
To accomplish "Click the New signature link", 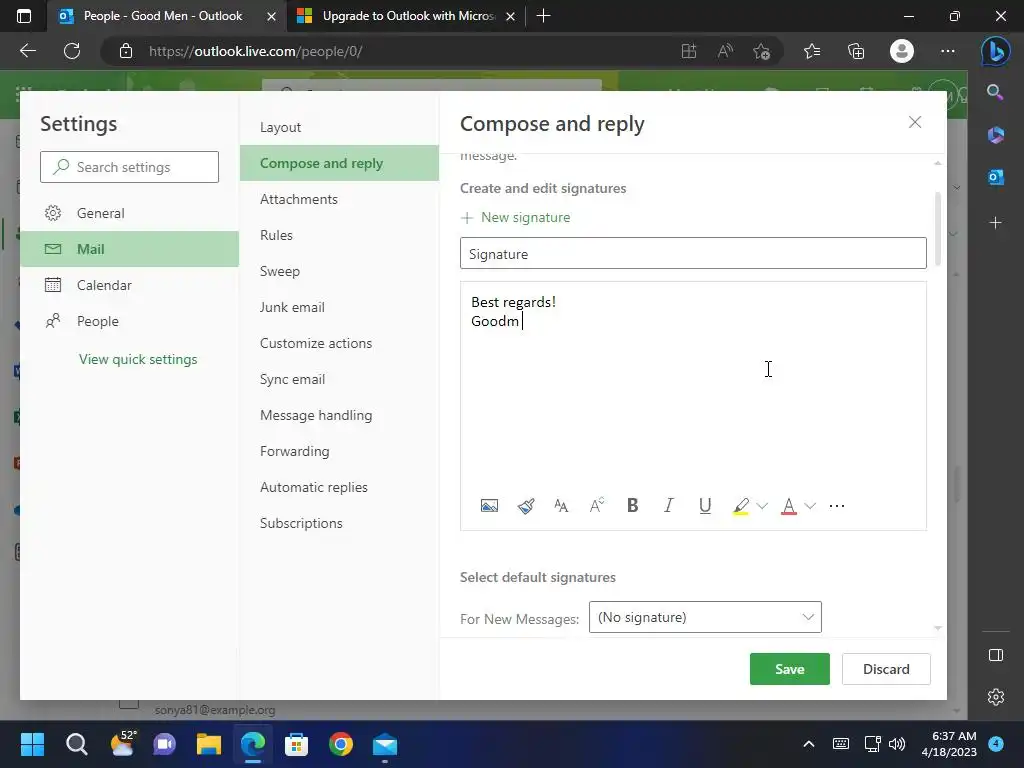I will click(x=515, y=217).
